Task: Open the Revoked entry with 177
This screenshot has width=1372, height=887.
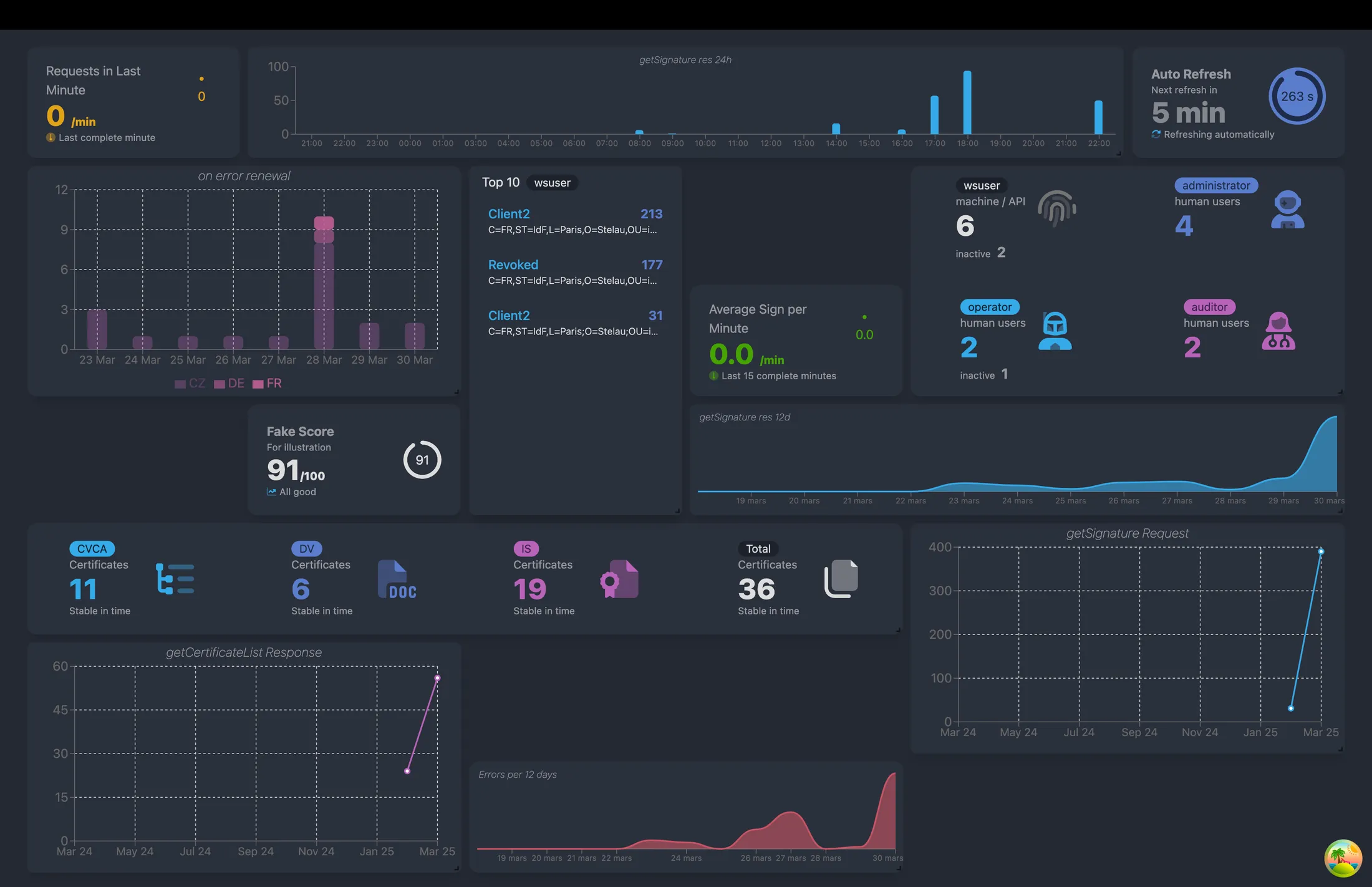Action: click(575, 272)
